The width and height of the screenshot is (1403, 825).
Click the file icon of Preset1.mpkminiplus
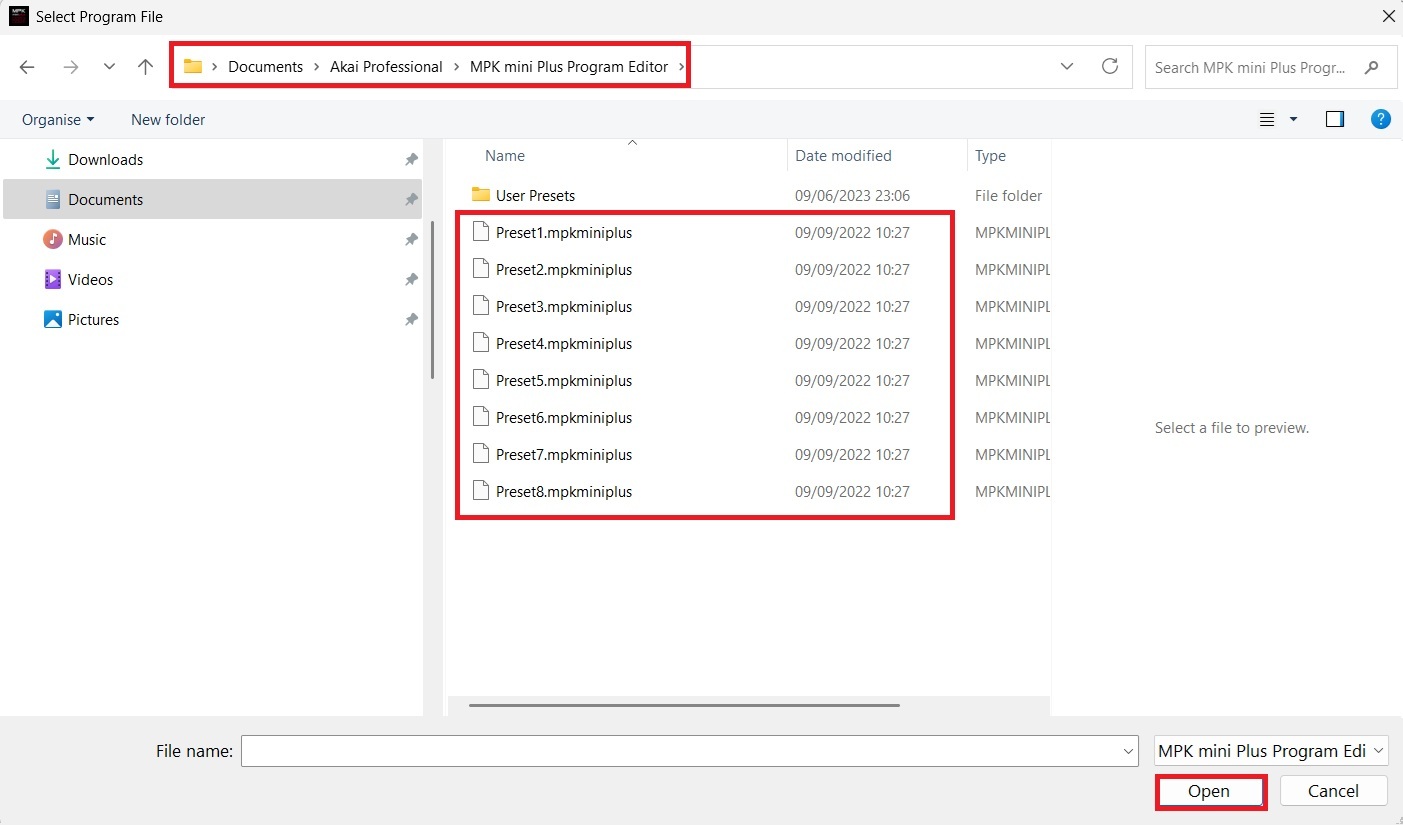(481, 232)
